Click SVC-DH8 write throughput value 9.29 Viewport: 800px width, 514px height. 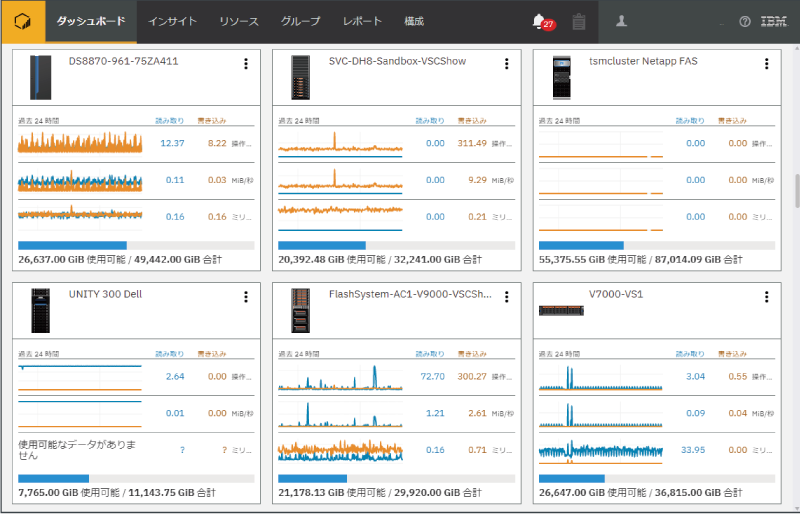(477, 180)
